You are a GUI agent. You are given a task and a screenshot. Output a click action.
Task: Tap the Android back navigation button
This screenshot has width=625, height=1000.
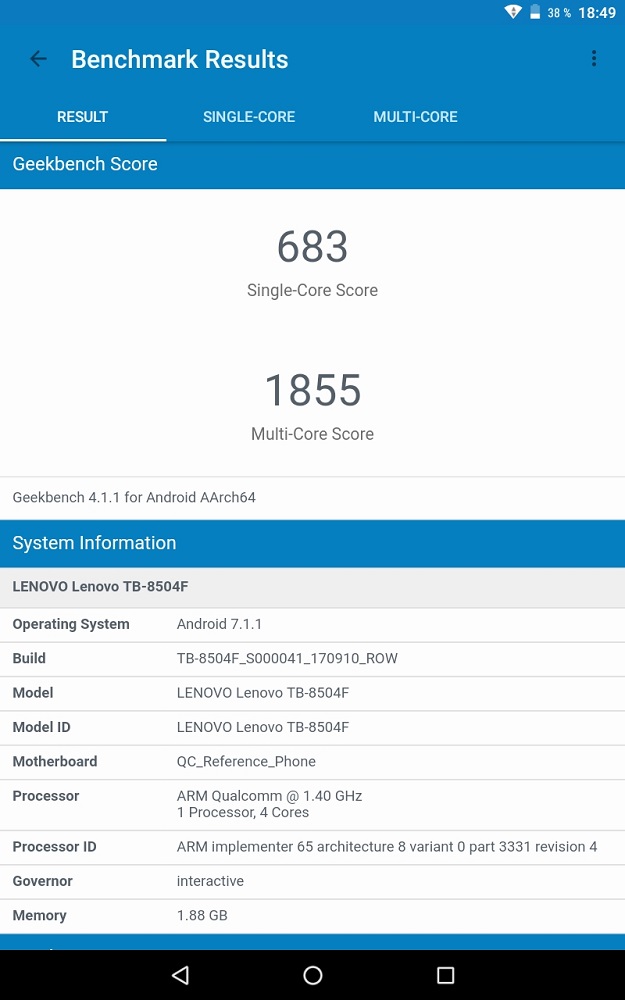(180, 974)
